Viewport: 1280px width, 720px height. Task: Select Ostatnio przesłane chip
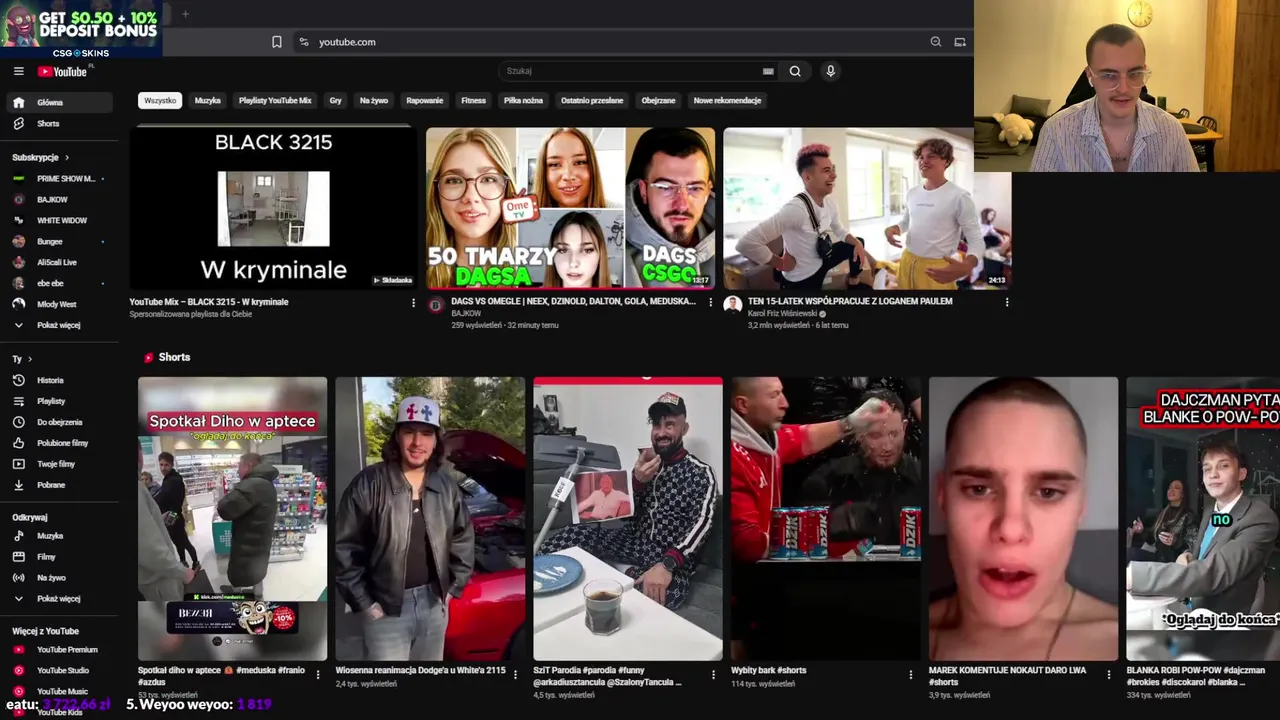(x=592, y=101)
